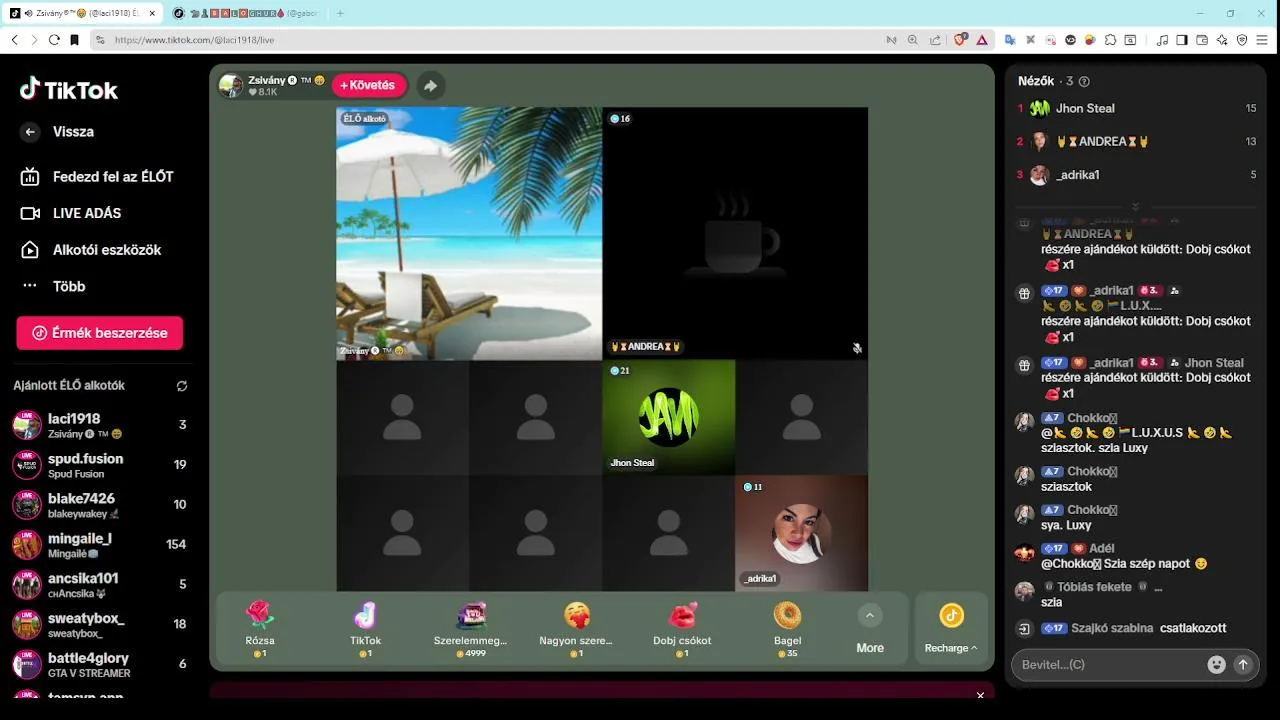Send the Dobj csókot gift
Screen dimensions: 1280x720
pos(682,628)
